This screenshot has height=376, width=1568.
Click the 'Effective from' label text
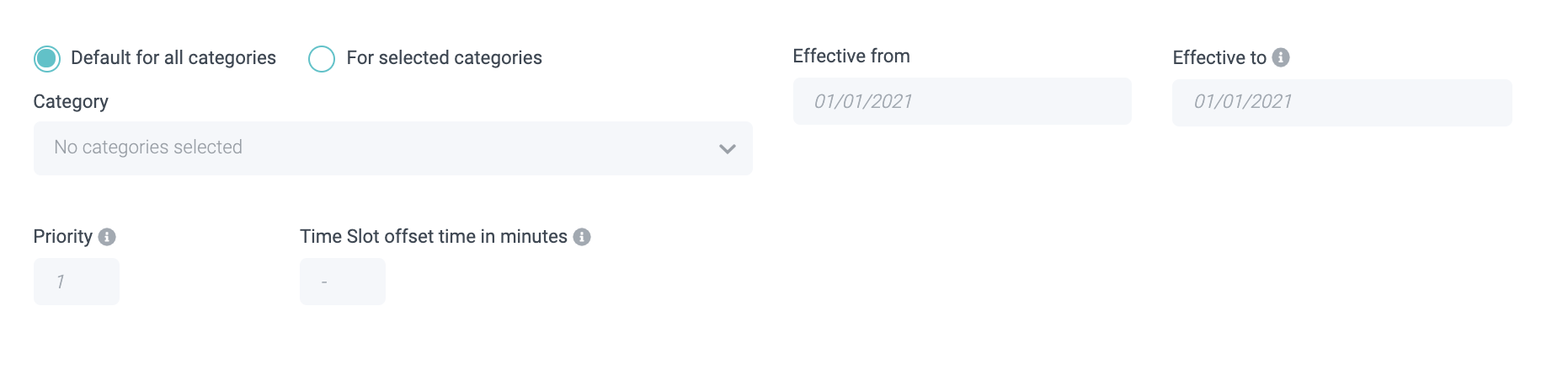click(x=851, y=56)
